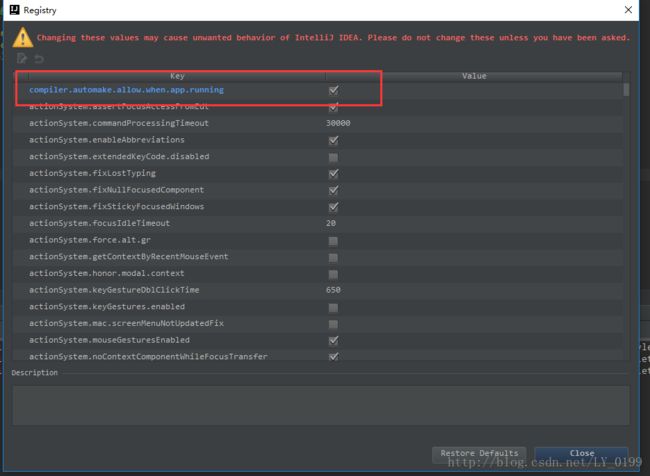The image size is (650, 476).
Task: Click the Restore Defaults button
Action: (479, 453)
